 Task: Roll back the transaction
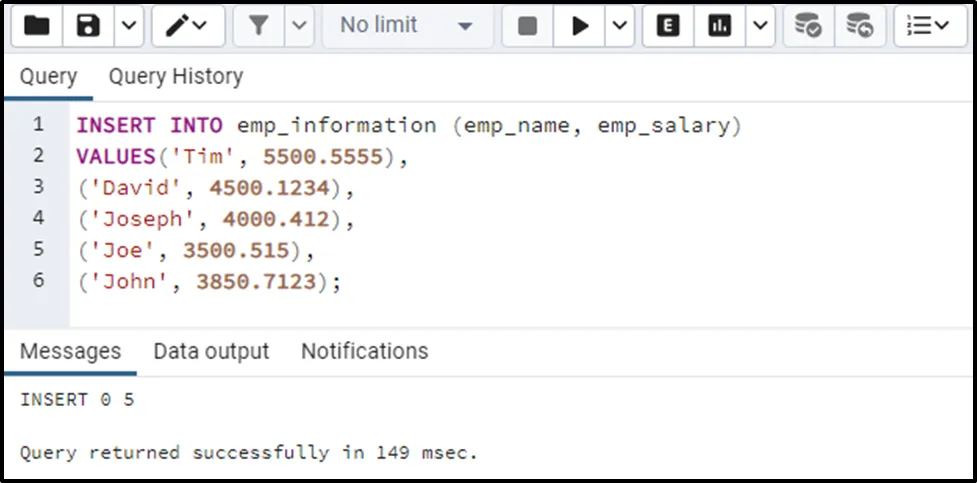(x=858, y=27)
